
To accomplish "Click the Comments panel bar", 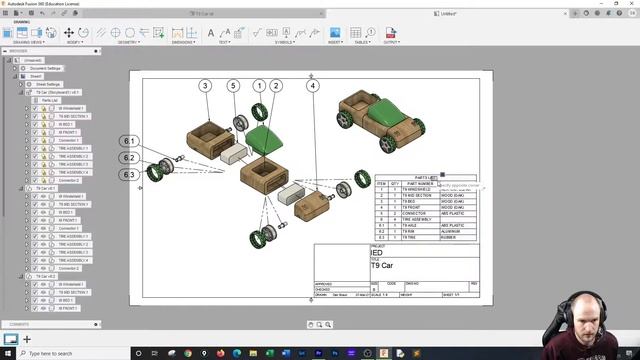I will click(x=51, y=324).
